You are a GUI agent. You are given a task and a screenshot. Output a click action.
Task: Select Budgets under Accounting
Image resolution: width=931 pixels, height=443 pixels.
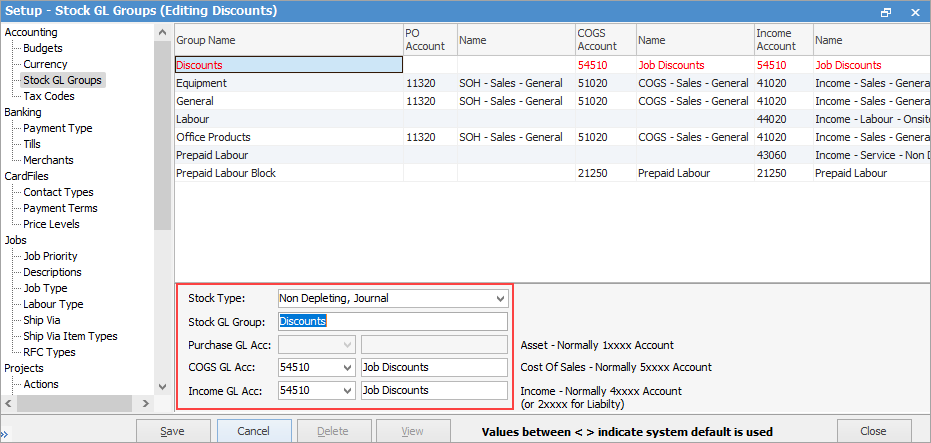[43, 48]
